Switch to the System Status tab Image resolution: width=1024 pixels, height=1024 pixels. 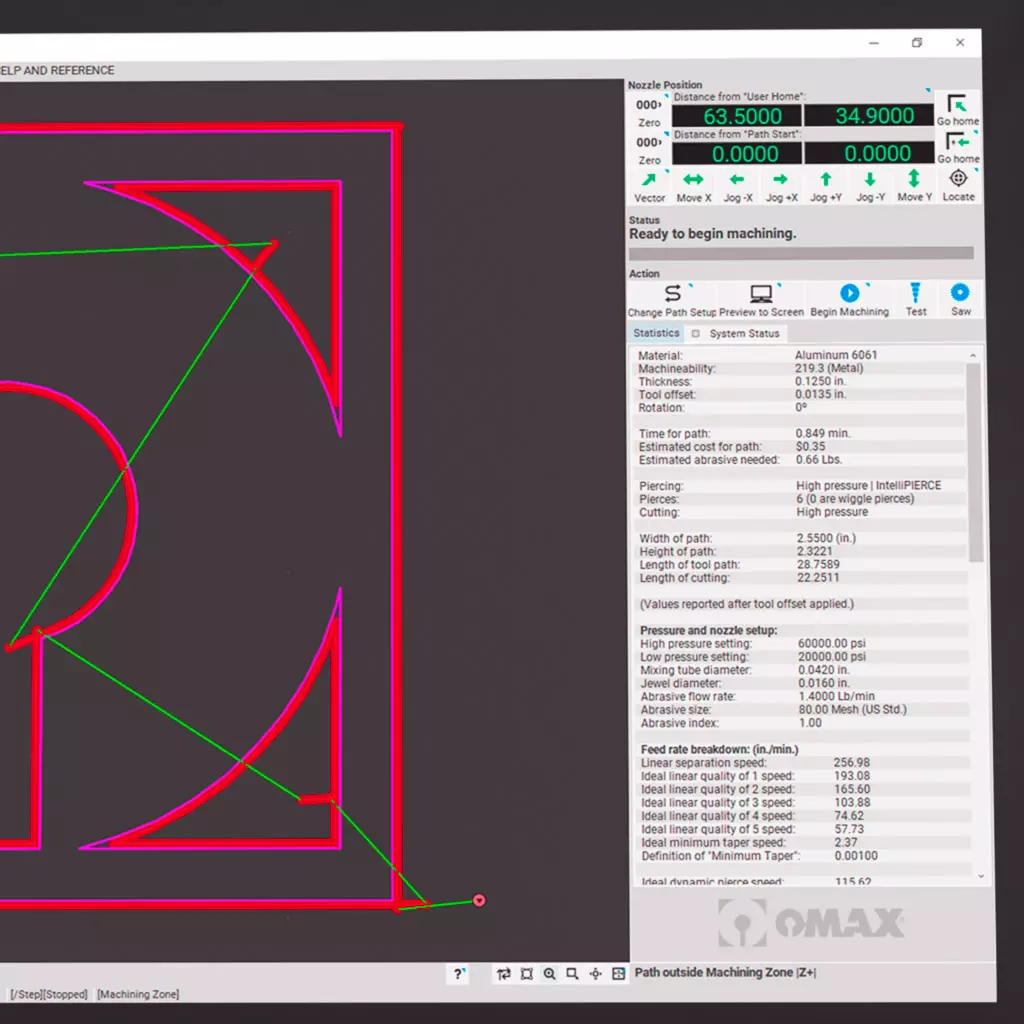[743, 333]
